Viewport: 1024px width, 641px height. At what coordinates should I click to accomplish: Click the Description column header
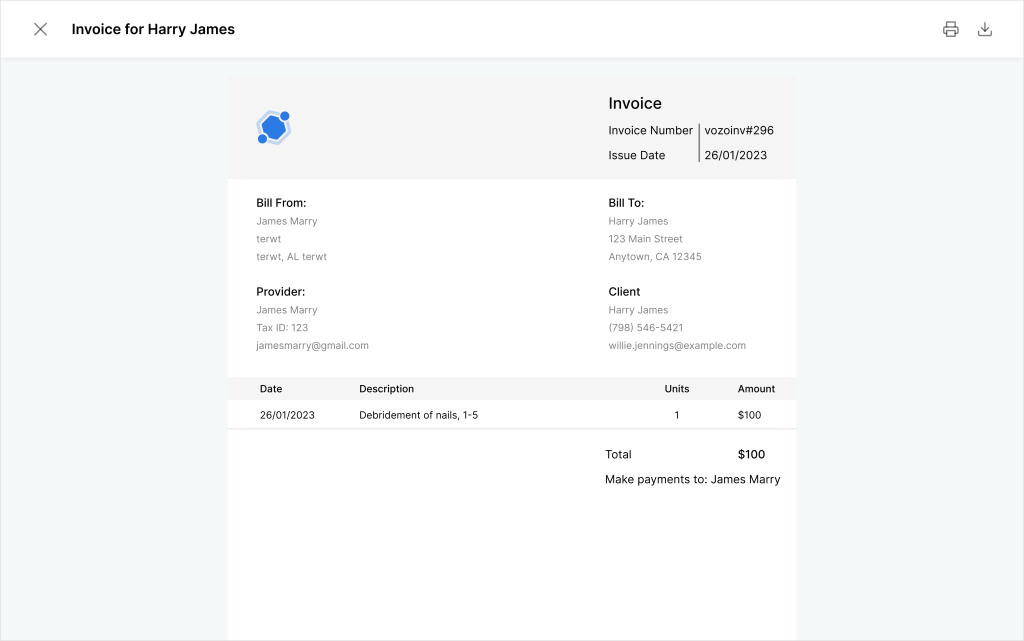point(386,388)
